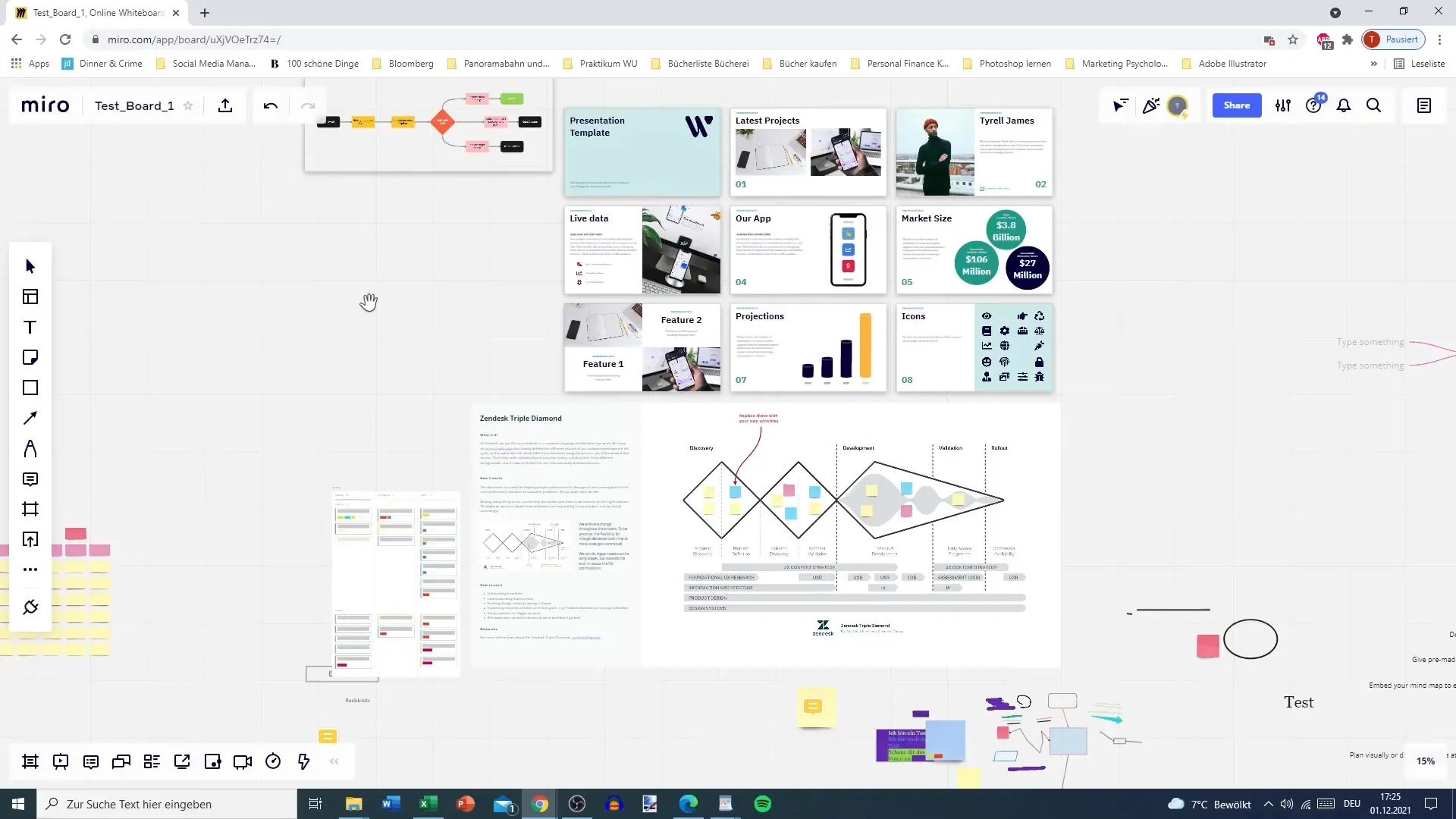Select the Shape rectangle tool
The image size is (1456, 819).
[x=30, y=388]
